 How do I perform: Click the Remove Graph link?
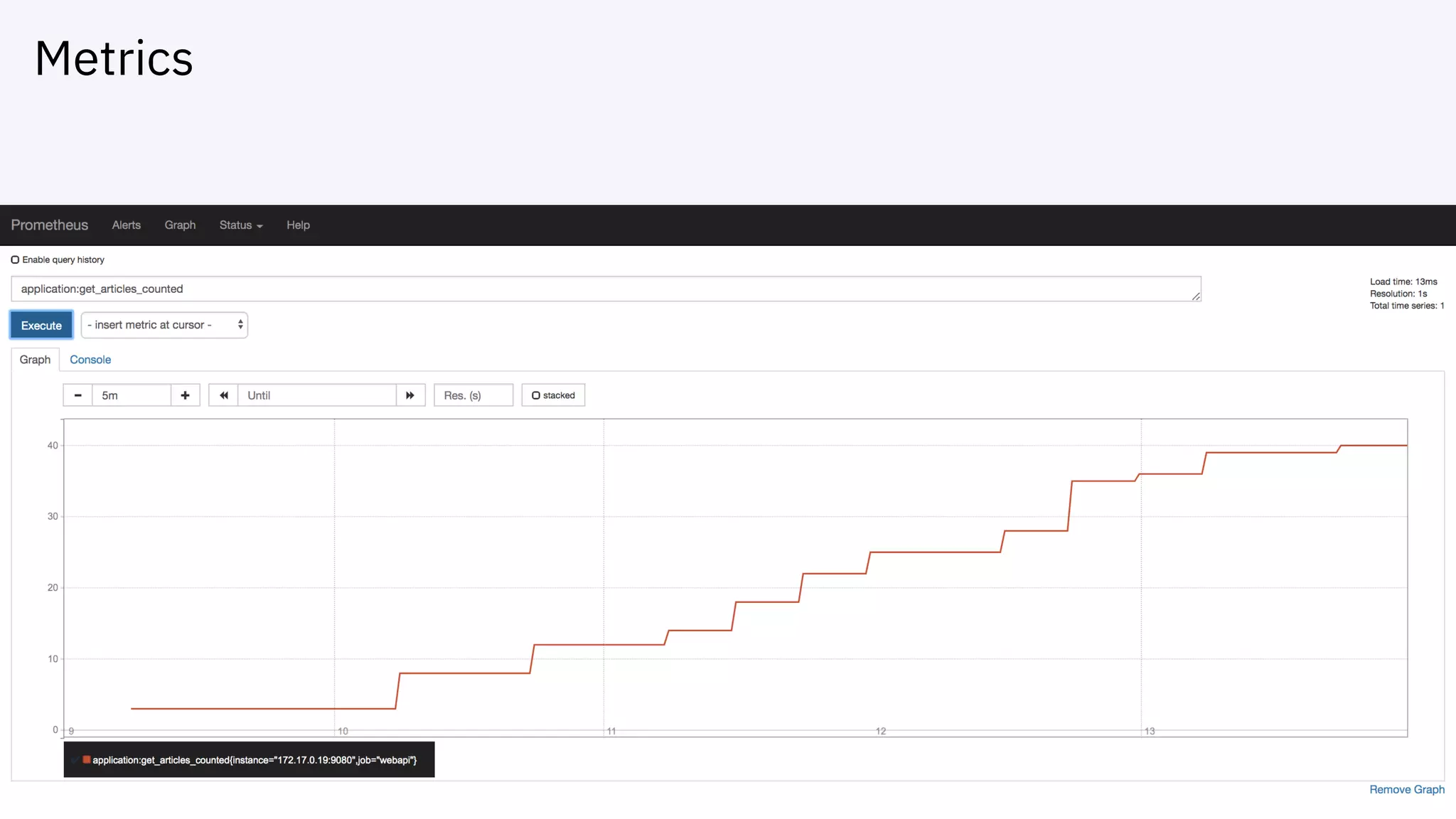pos(1407,790)
